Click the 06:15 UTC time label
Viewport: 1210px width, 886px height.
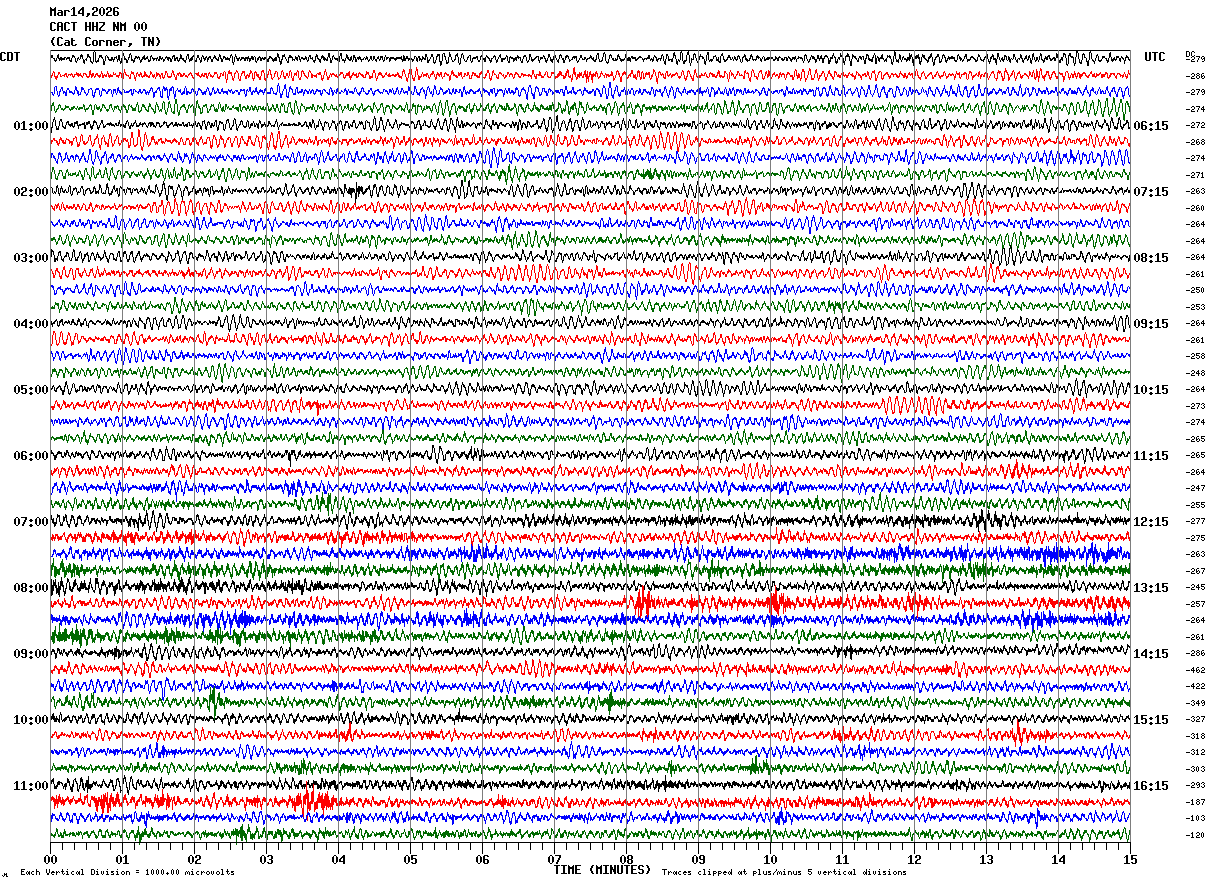1151,126
